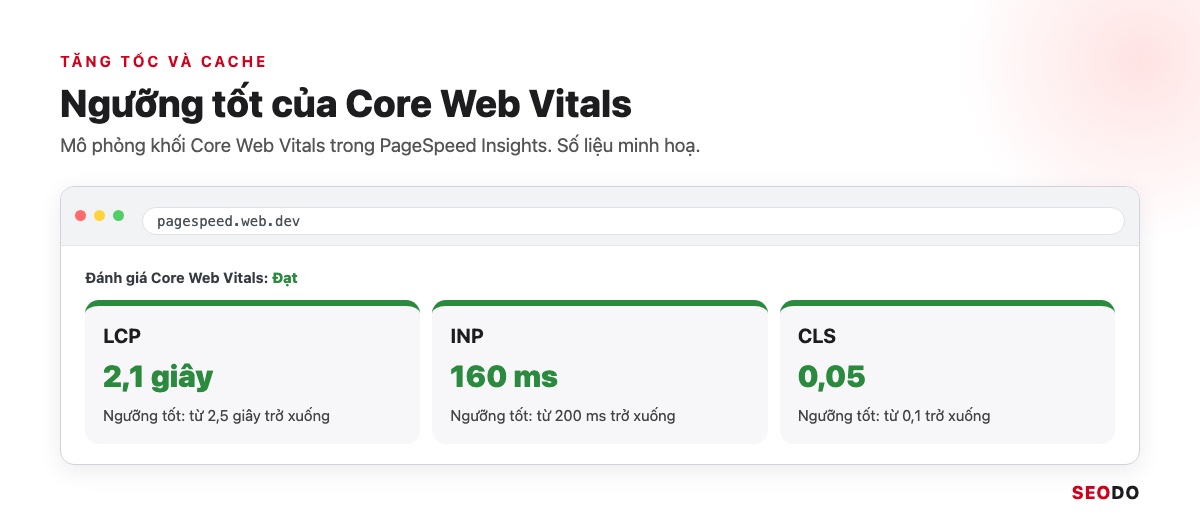This screenshot has height=525, width=1200.
Task: Click the 'Đánh giá Core Web Vitals' label
Action: point(177,278)
